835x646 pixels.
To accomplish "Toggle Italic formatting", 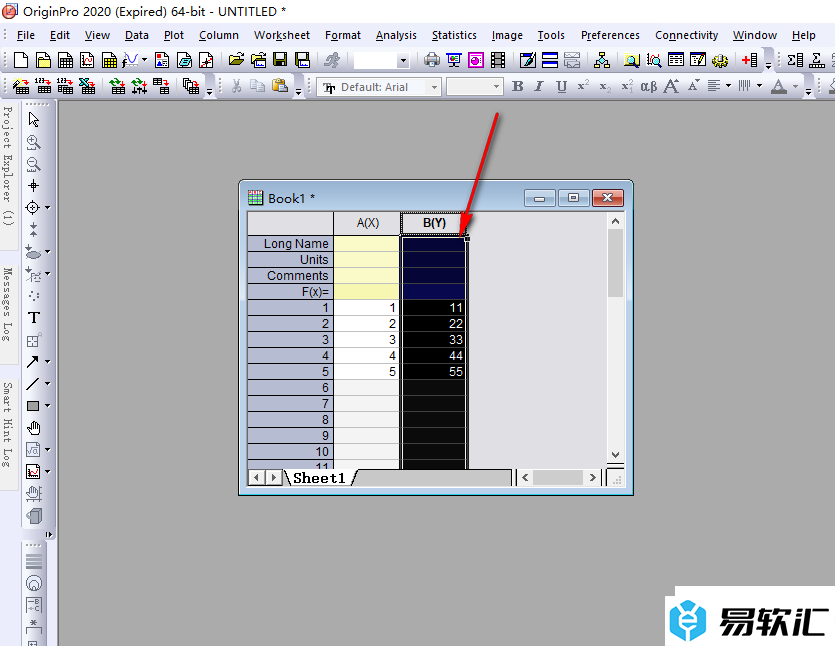I will pyautogui.click(x=539, y=86).
